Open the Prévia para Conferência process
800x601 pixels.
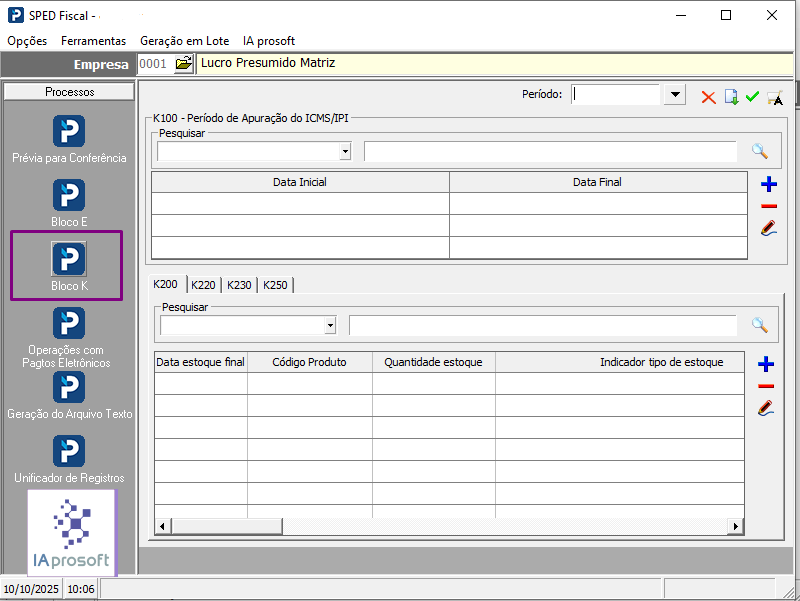pyautogui.click(x=69, y=132)
